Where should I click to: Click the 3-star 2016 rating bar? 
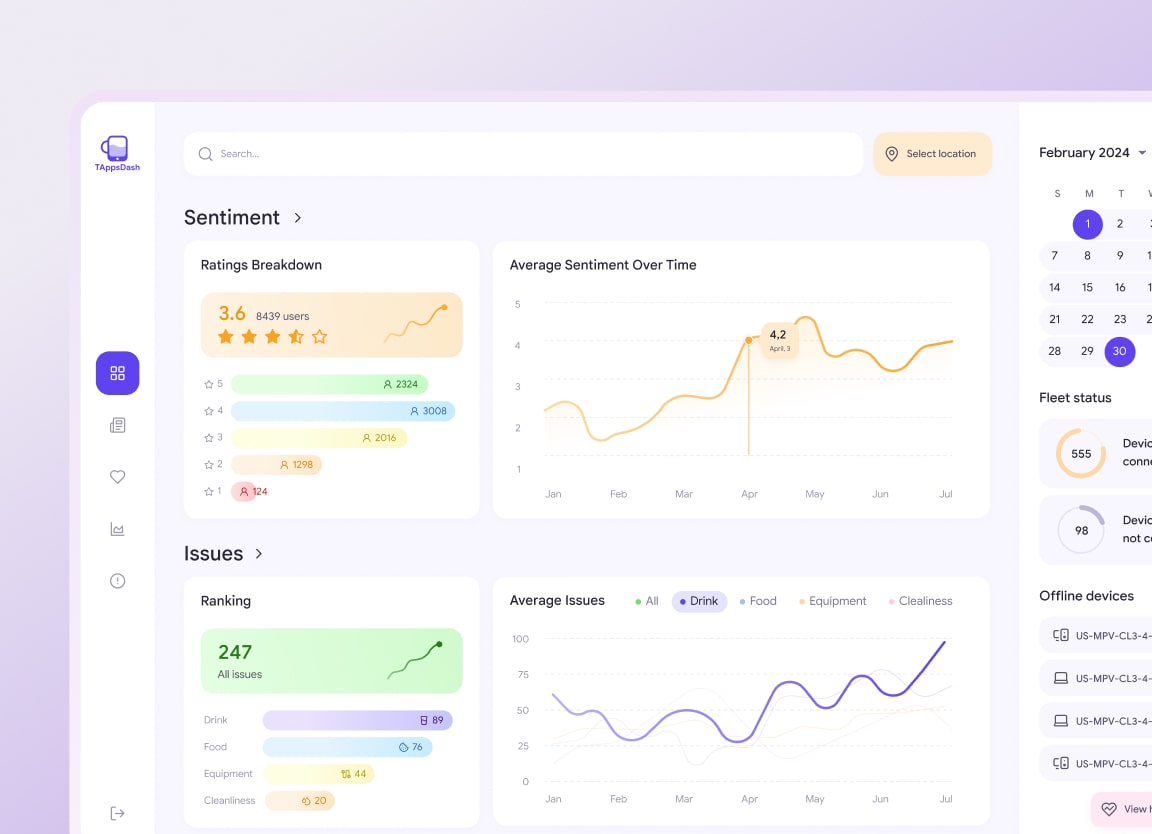click(319, 438)
